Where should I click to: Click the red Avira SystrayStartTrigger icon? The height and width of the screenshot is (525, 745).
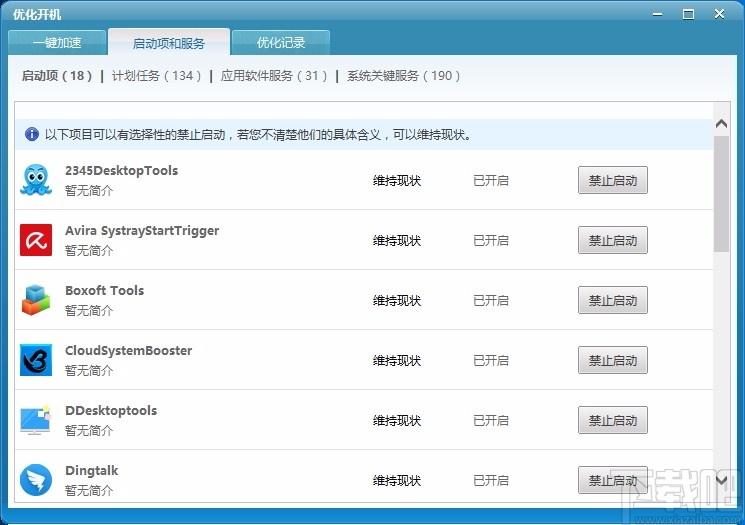tap(36, 240)
